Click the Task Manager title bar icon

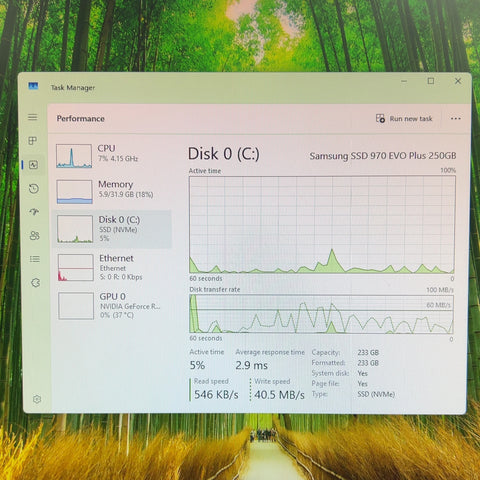(33, 86)
